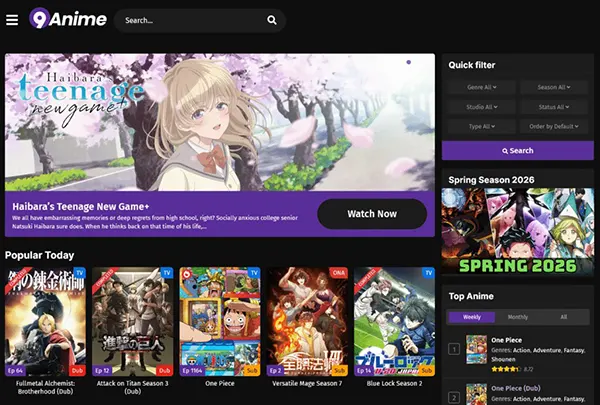
Task: Open the Type All dropdown
Action: click(481, 126)
